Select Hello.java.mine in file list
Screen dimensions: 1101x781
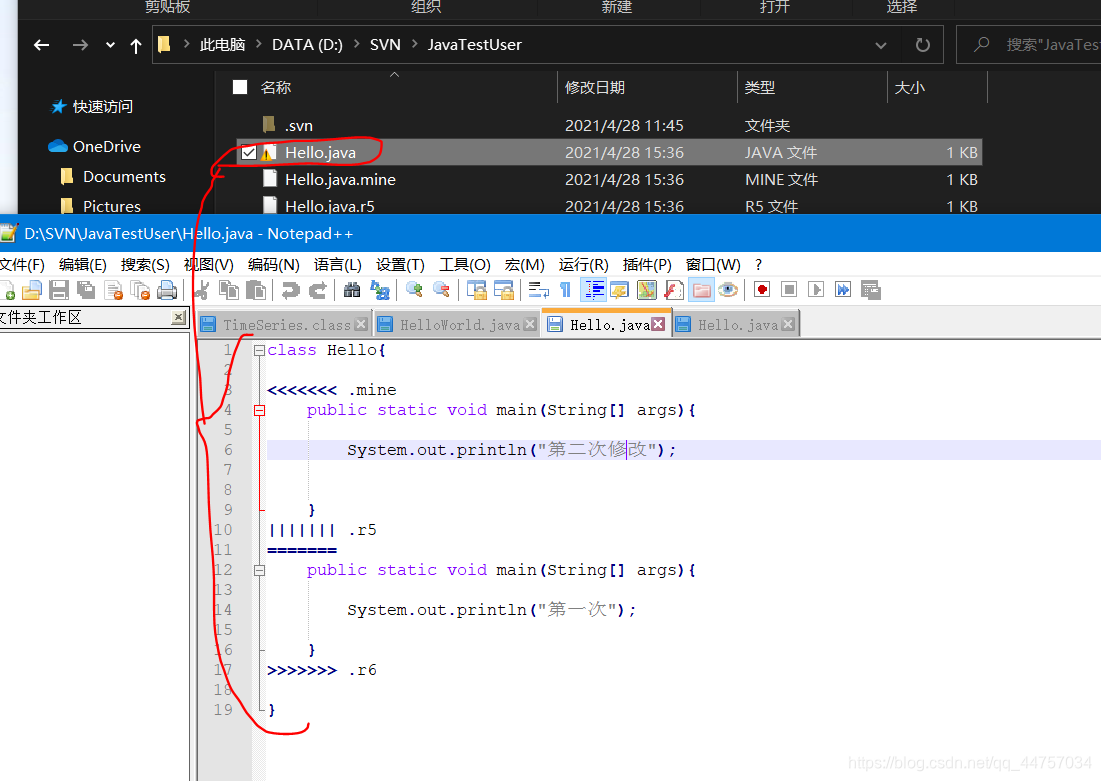point(340,180)
